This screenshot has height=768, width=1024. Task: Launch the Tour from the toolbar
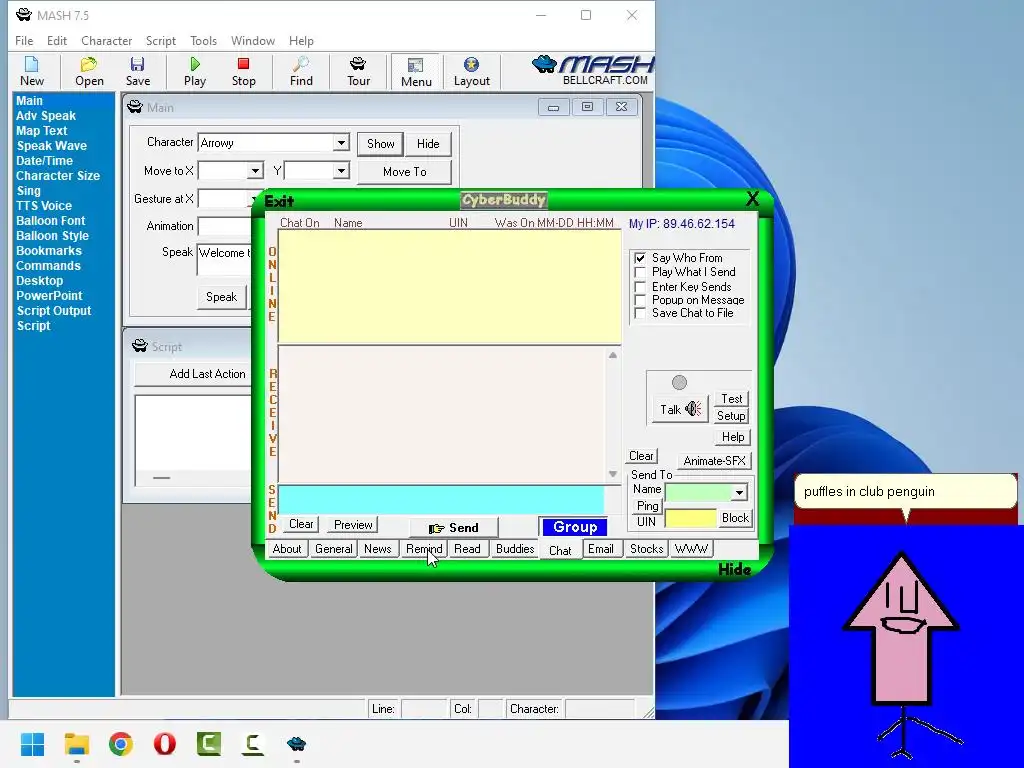click(x=358, y=72)
